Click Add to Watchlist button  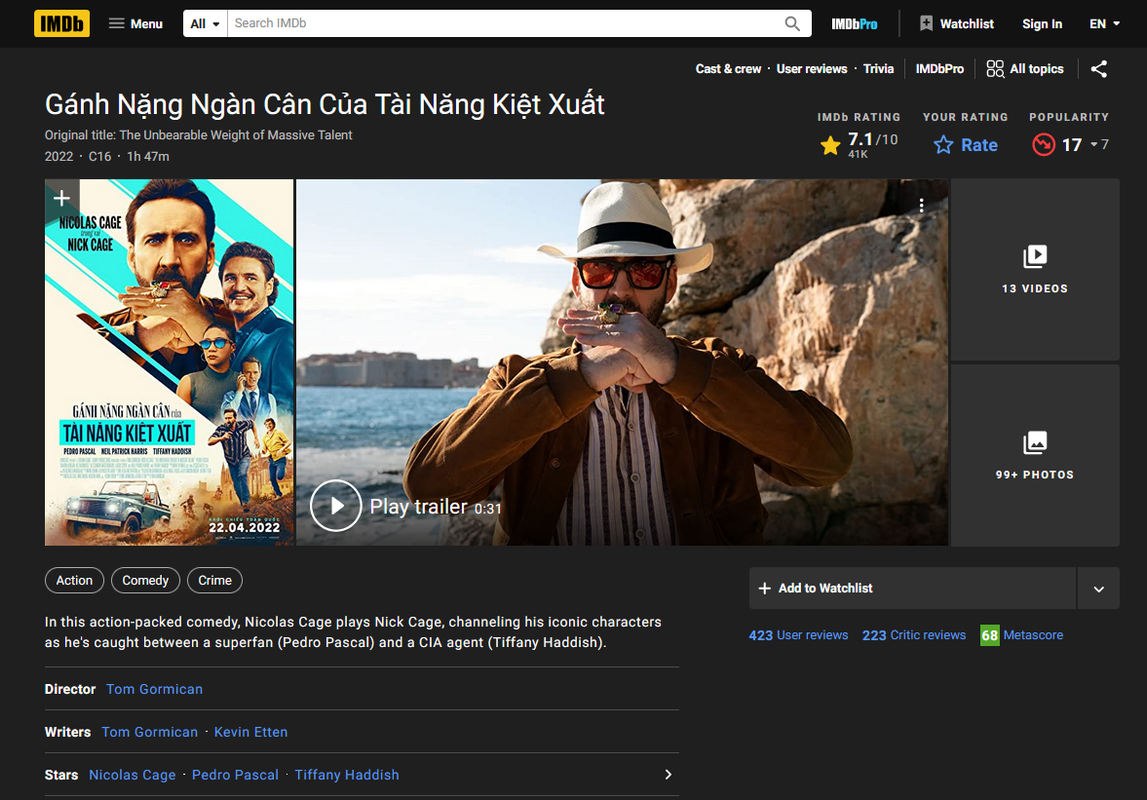(x=912, y=588)
